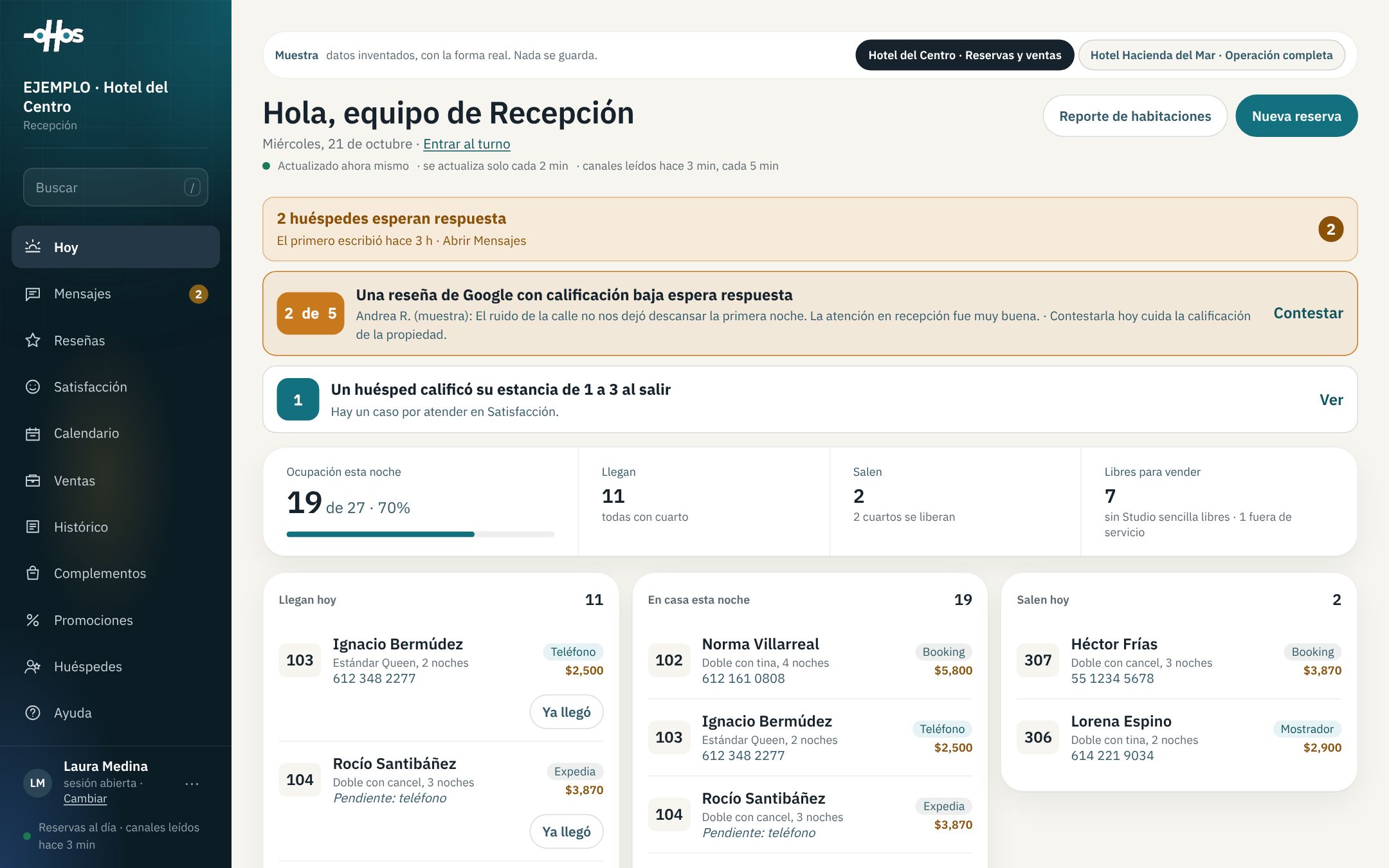1389x868 pixels.
Task: Click the Ventas briefcase icon
Action: pyautogui.click(x=33, y=480)
